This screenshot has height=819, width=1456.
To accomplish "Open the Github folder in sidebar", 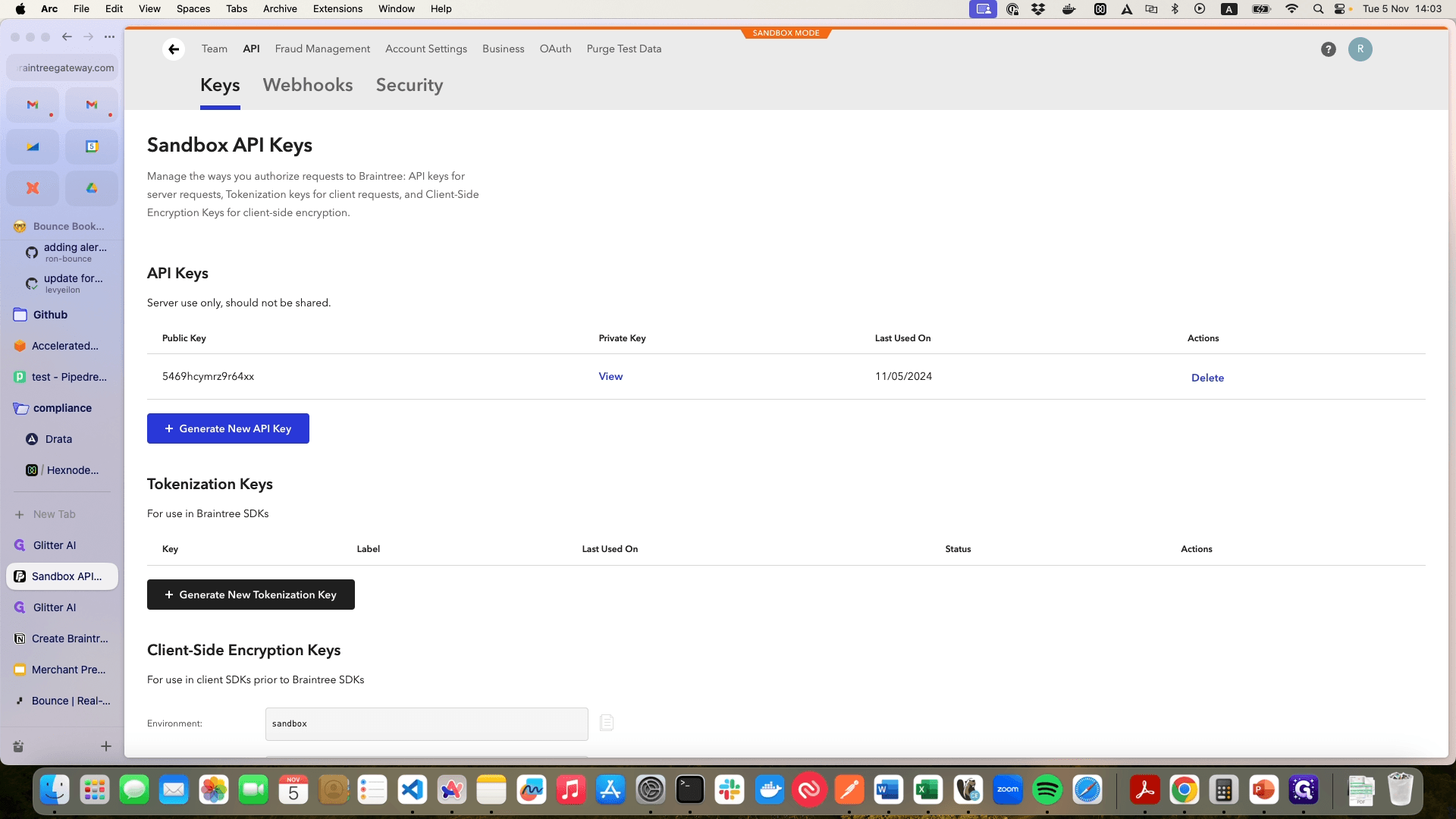I will [x=62, y=315].
